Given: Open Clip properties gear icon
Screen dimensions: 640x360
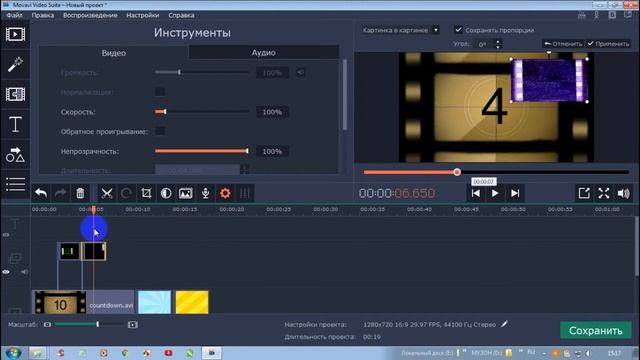Looking at the screenshot, I should (225, 193).
